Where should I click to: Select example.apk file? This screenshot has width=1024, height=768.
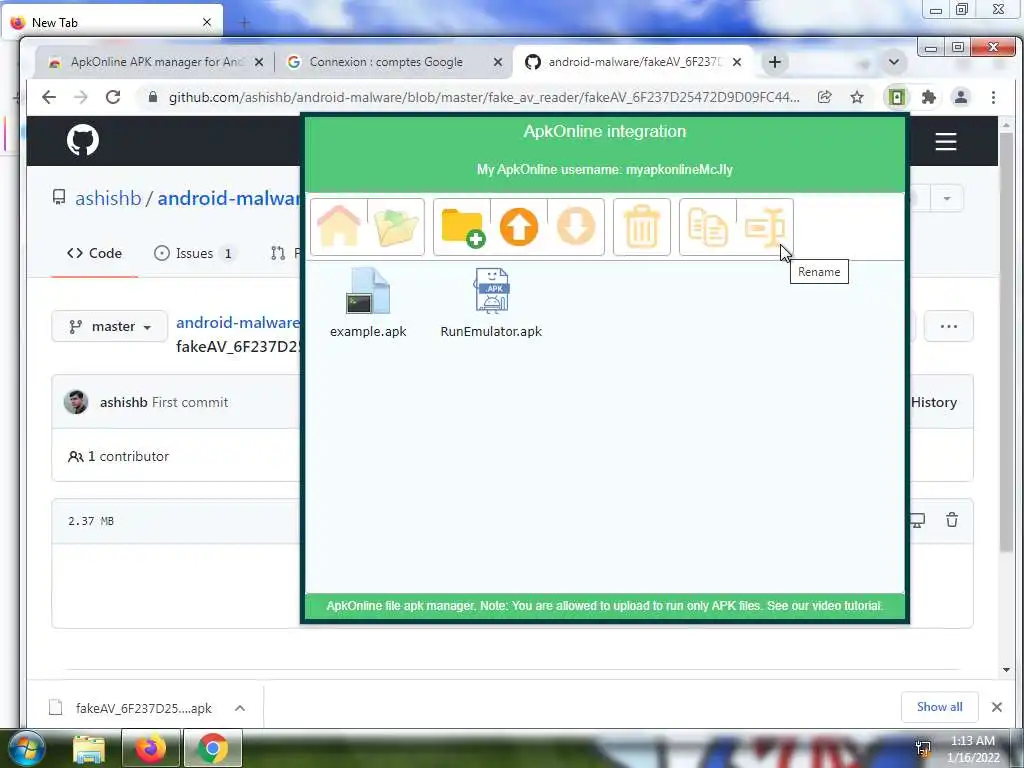368,303
